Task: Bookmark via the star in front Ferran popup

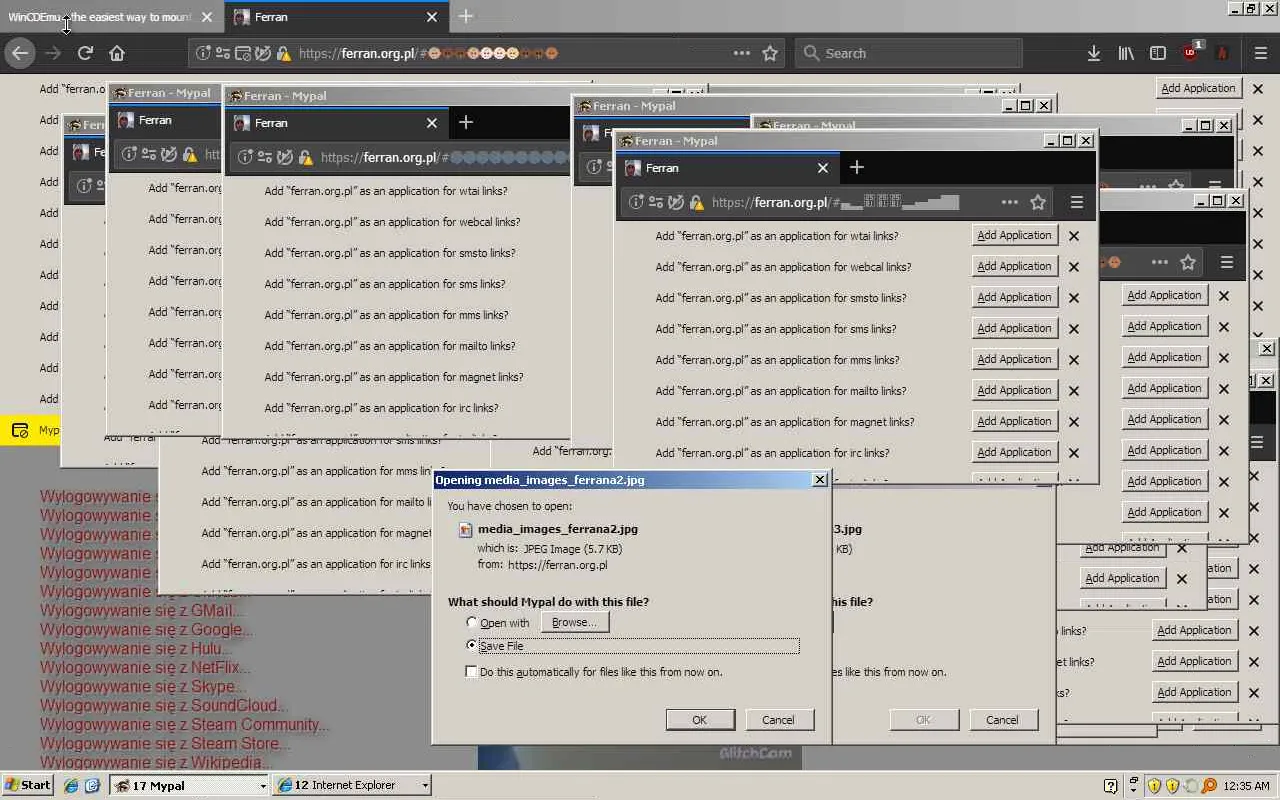Action: tap(1038, 202)
